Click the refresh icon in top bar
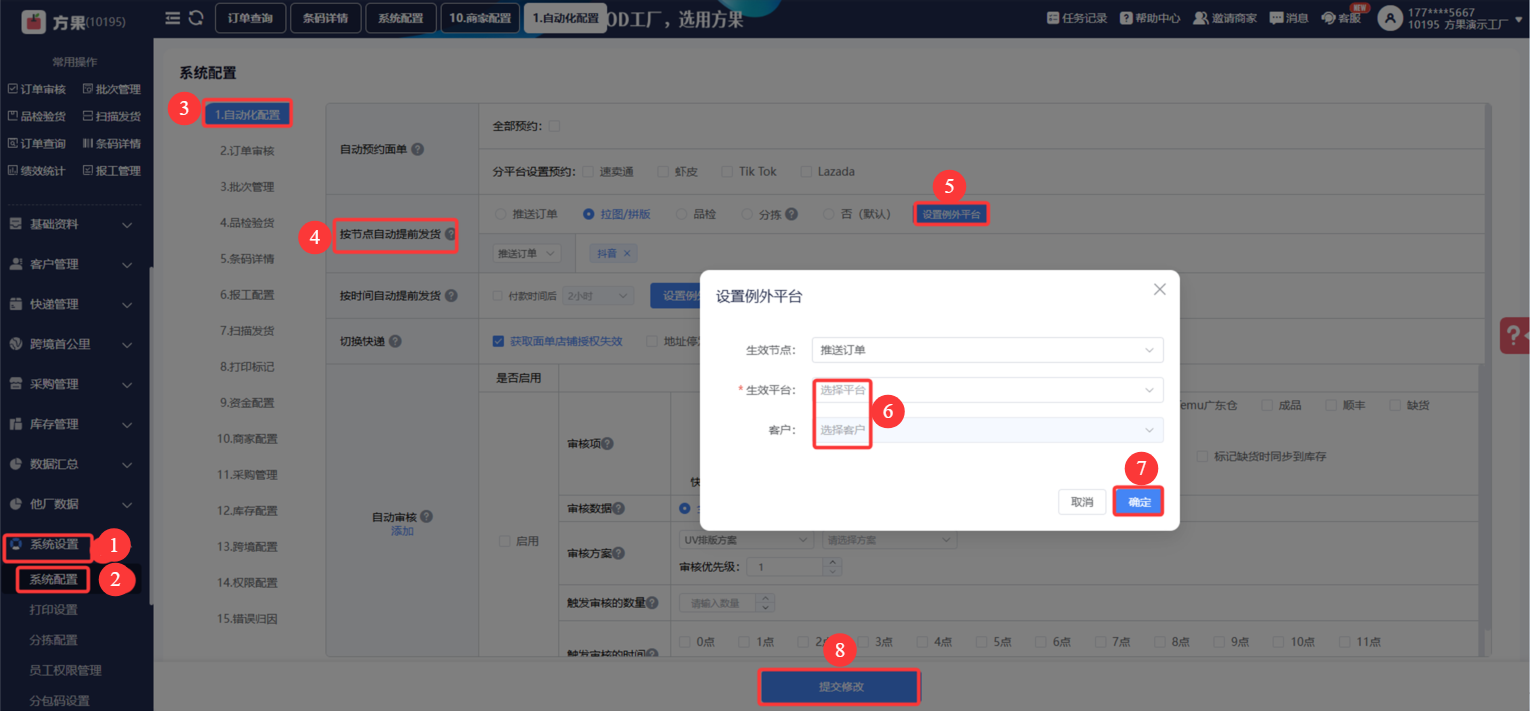The width and height of the screenshot is (1530, 711). click(x=196, y=18)
